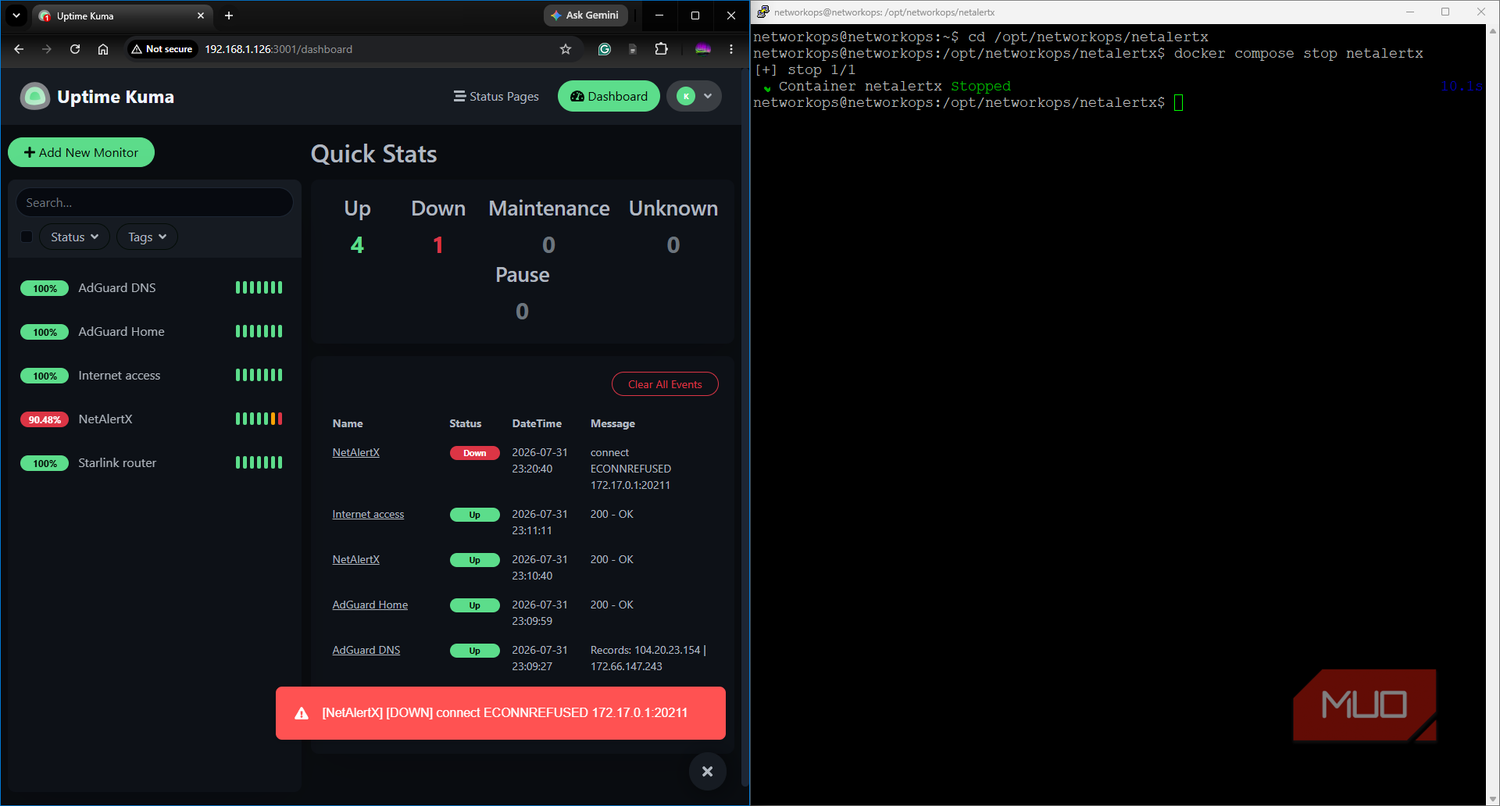
Task: Click the ECONNREFUSED message in the events table
Action: click(630, 469)
